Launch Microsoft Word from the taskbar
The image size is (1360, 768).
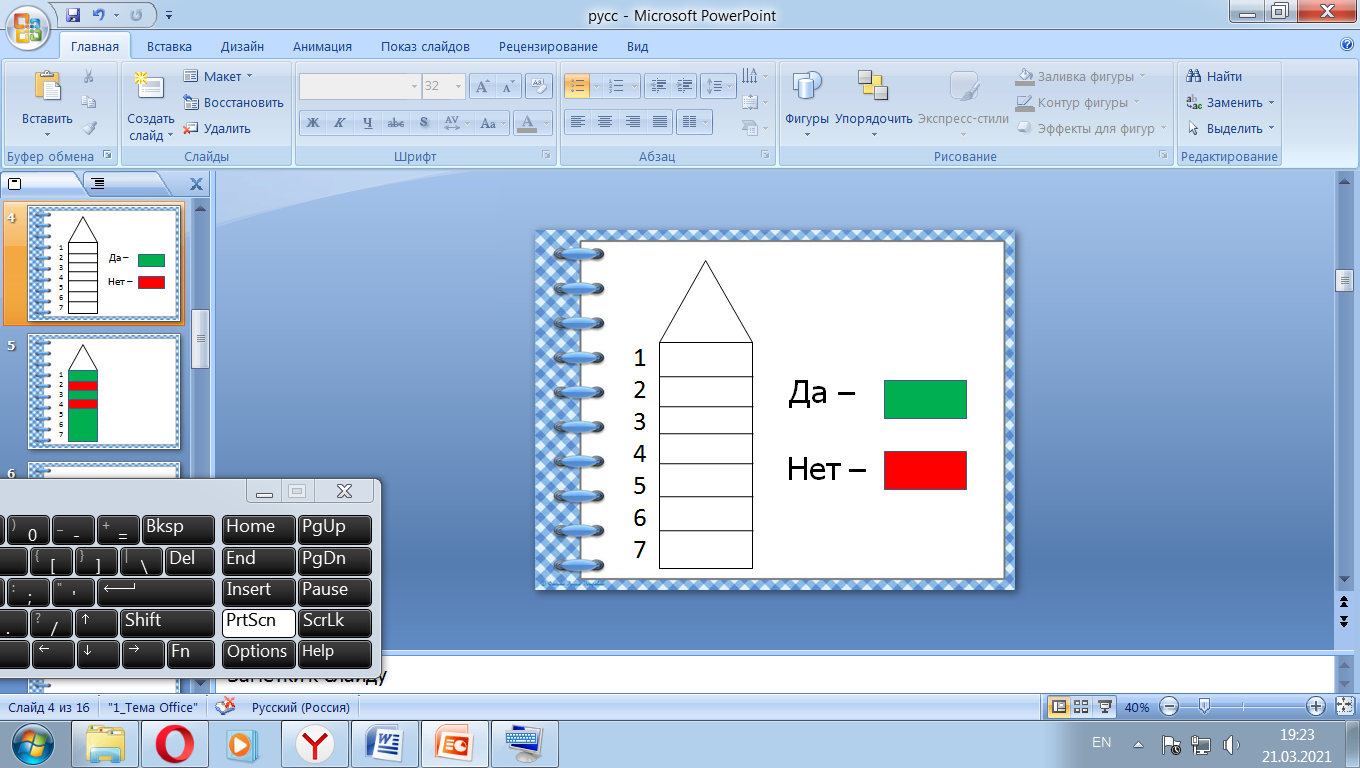tap(384, 743)
